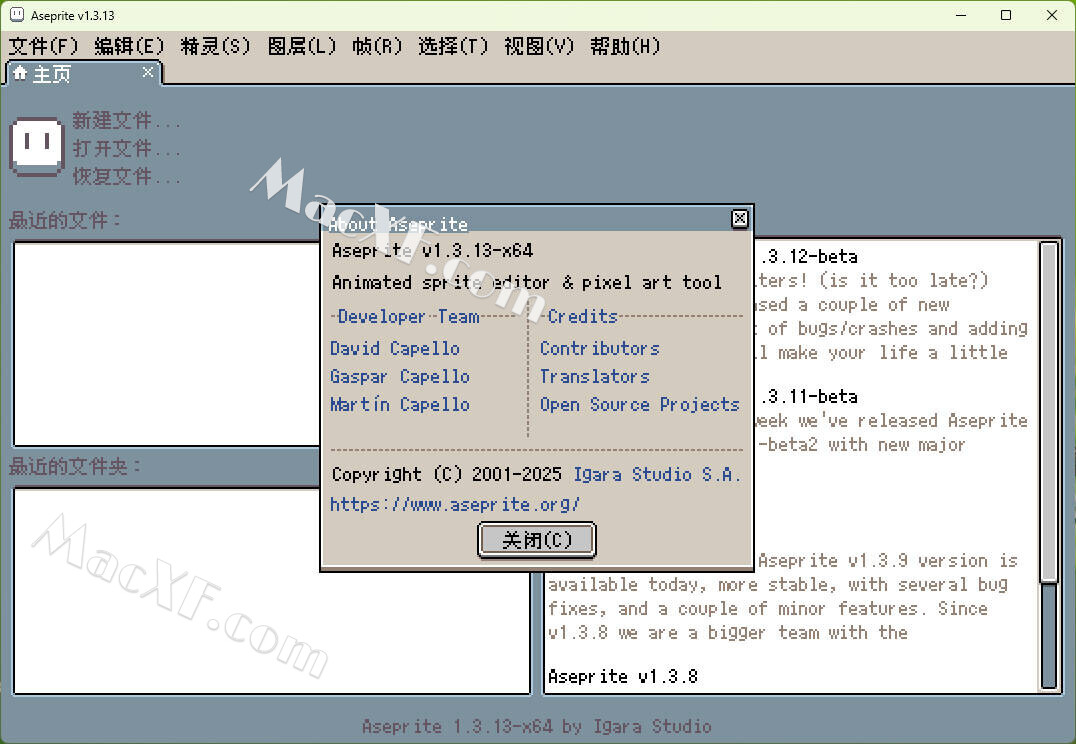The width and height of the screenshot is (1076, 744).
Task: Click the Aseprite v1.3.8 news headline
Action: [x=623, y=677]
